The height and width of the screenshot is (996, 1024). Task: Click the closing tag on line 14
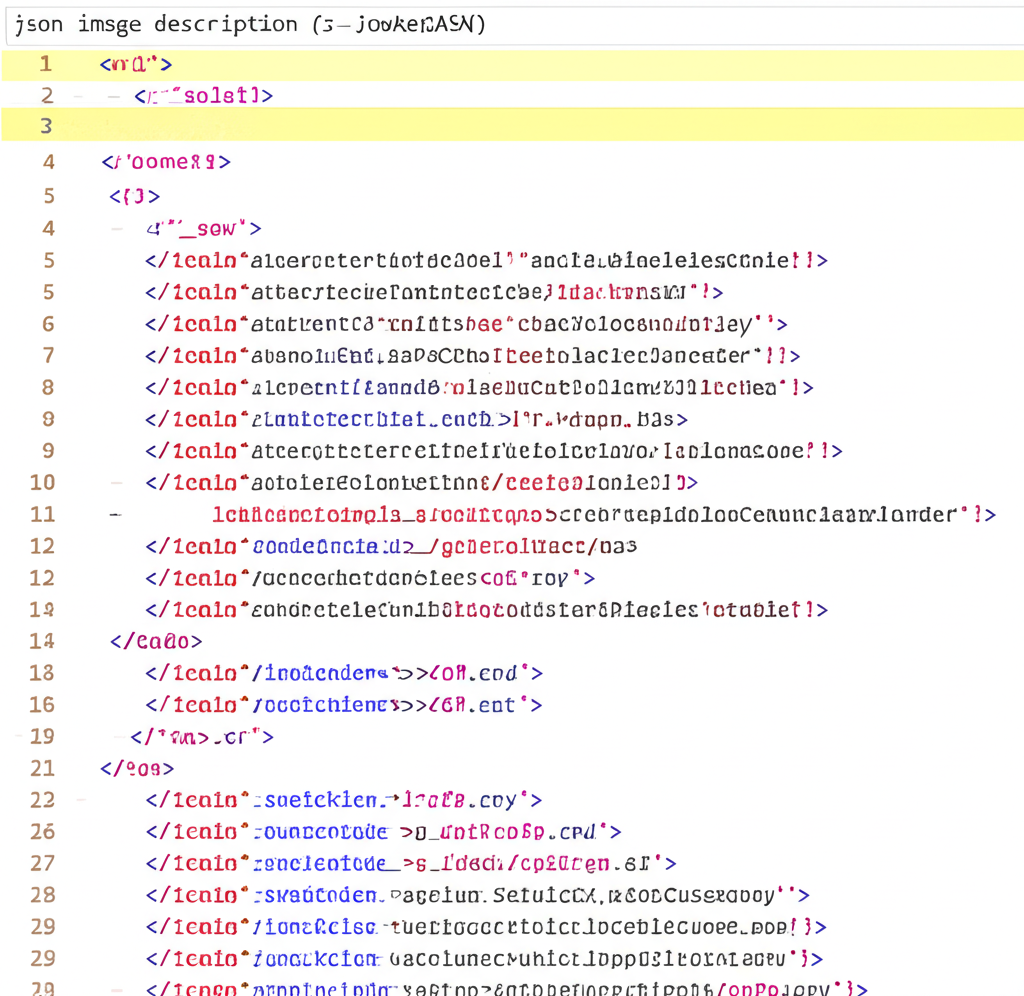tap(156, 641)
